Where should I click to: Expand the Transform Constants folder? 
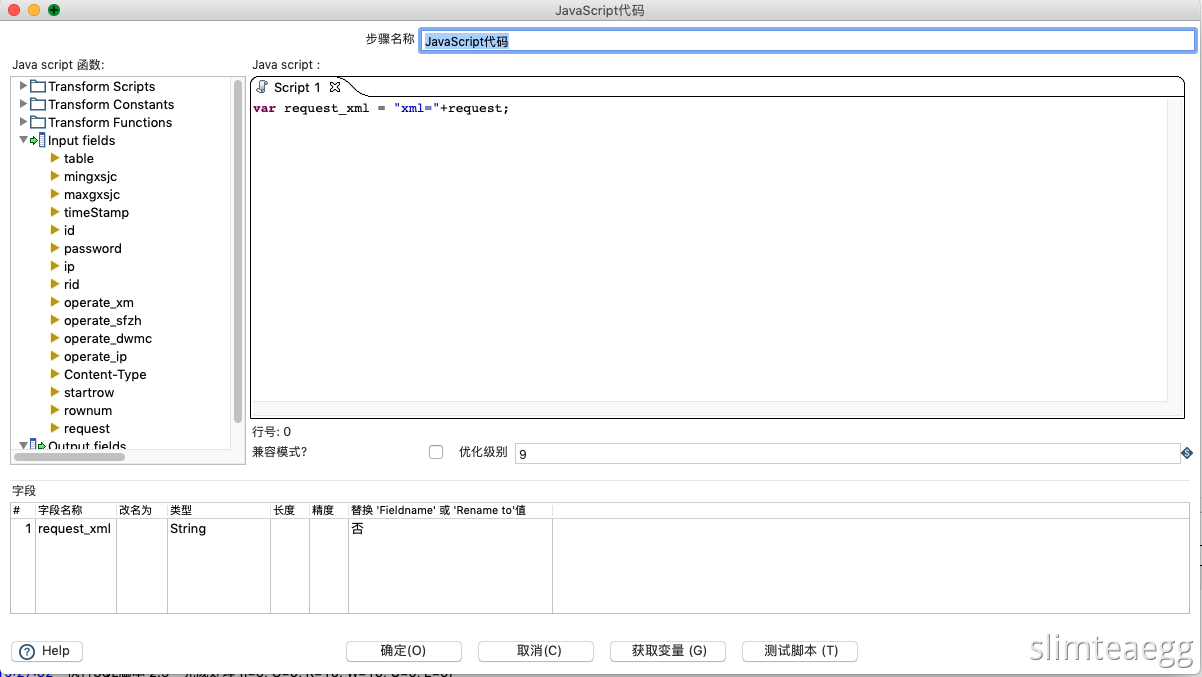23,104
